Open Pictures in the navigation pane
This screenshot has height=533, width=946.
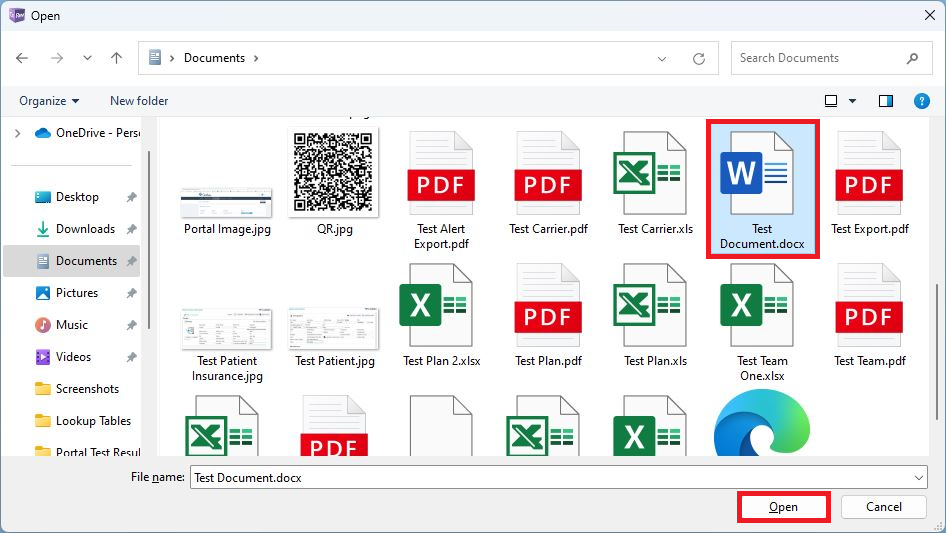pyautogui.click(x=77, y=293)
